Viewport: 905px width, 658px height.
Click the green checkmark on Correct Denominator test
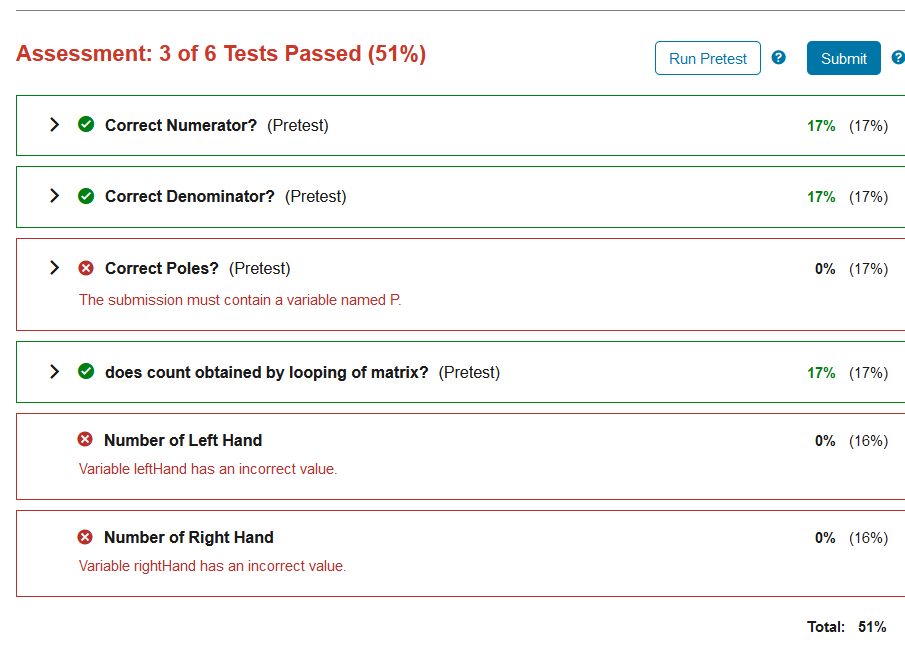coord(86,196)
